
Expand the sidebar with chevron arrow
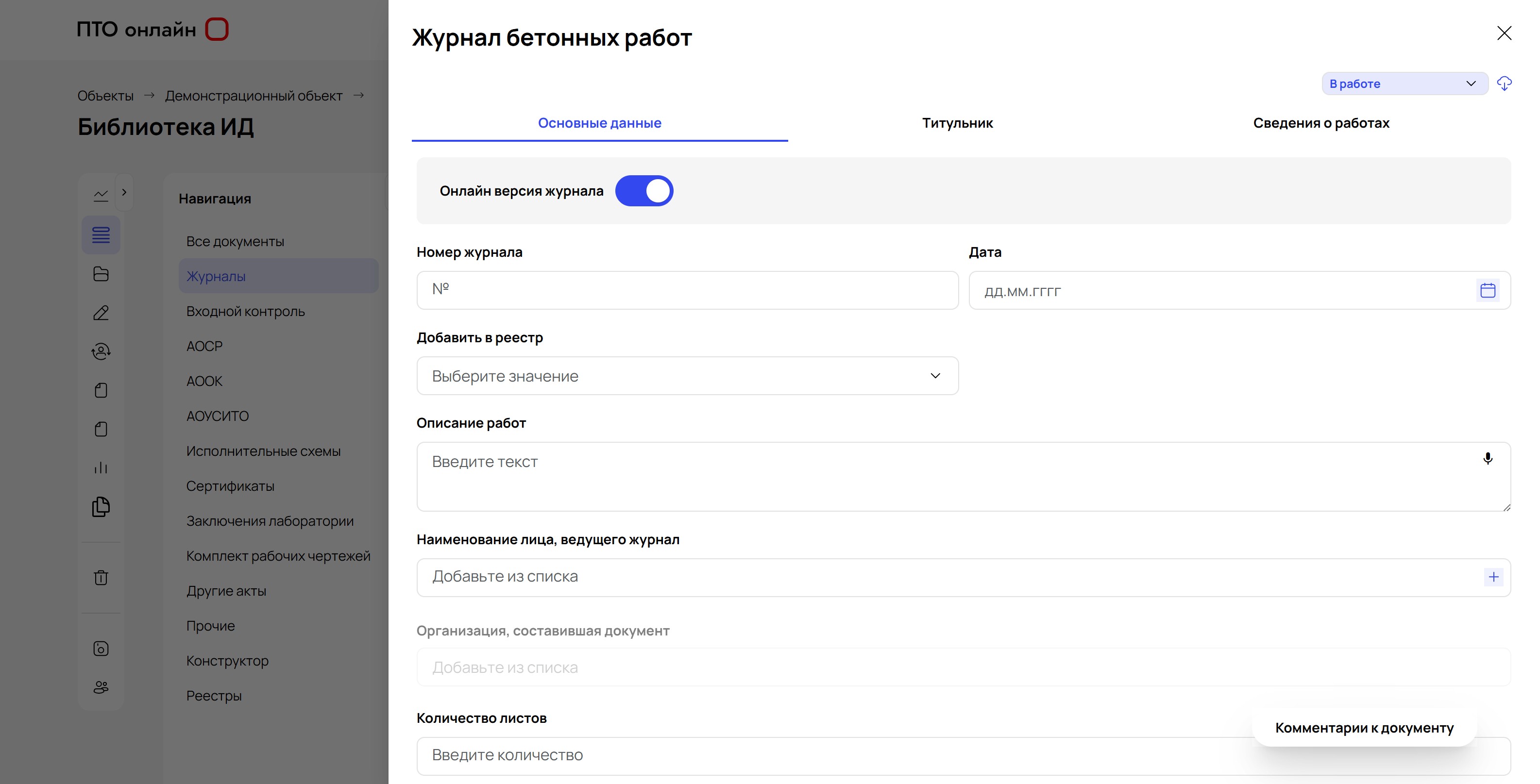124,192
